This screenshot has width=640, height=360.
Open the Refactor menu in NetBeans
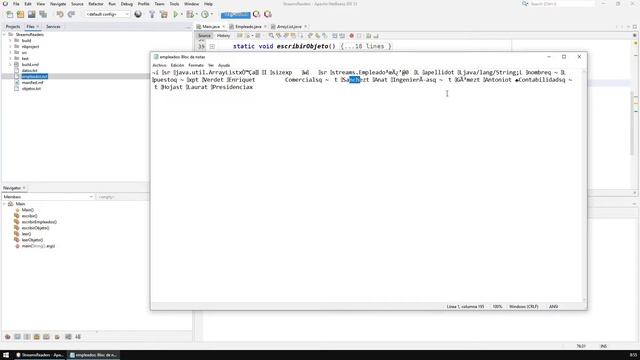point(96,4)
